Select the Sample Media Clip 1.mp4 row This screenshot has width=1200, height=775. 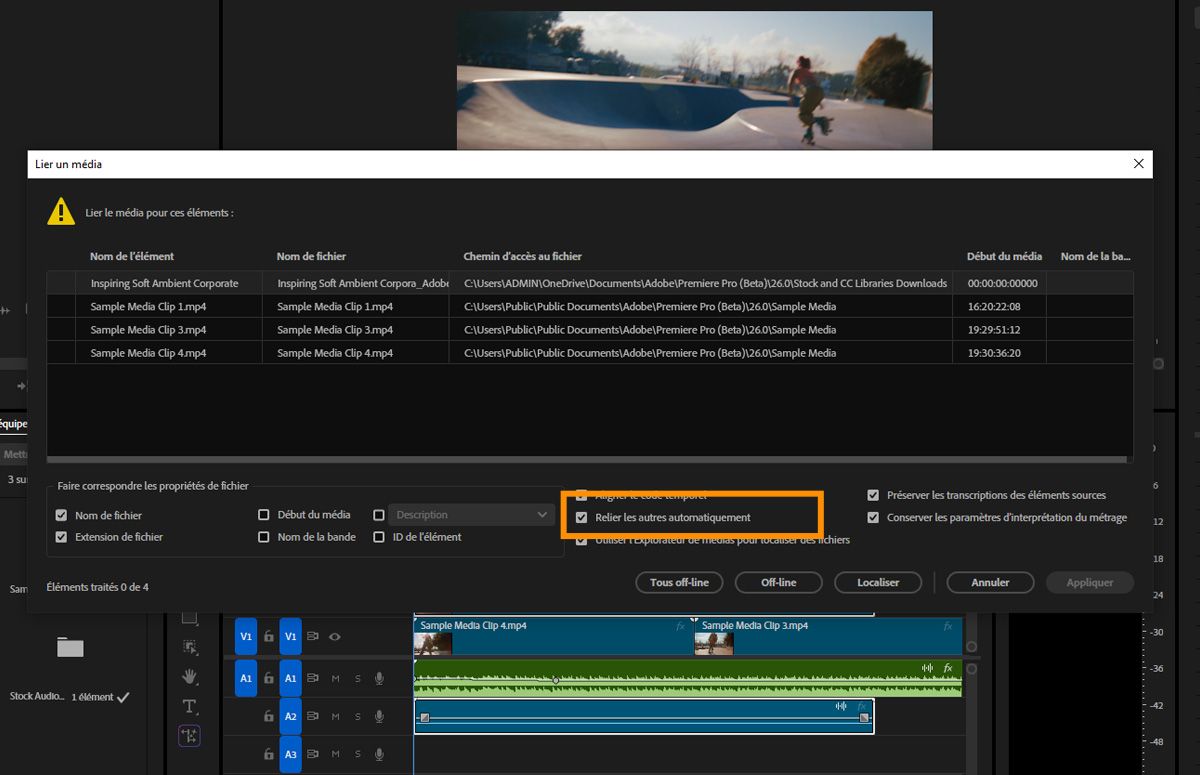click(590, 306)
